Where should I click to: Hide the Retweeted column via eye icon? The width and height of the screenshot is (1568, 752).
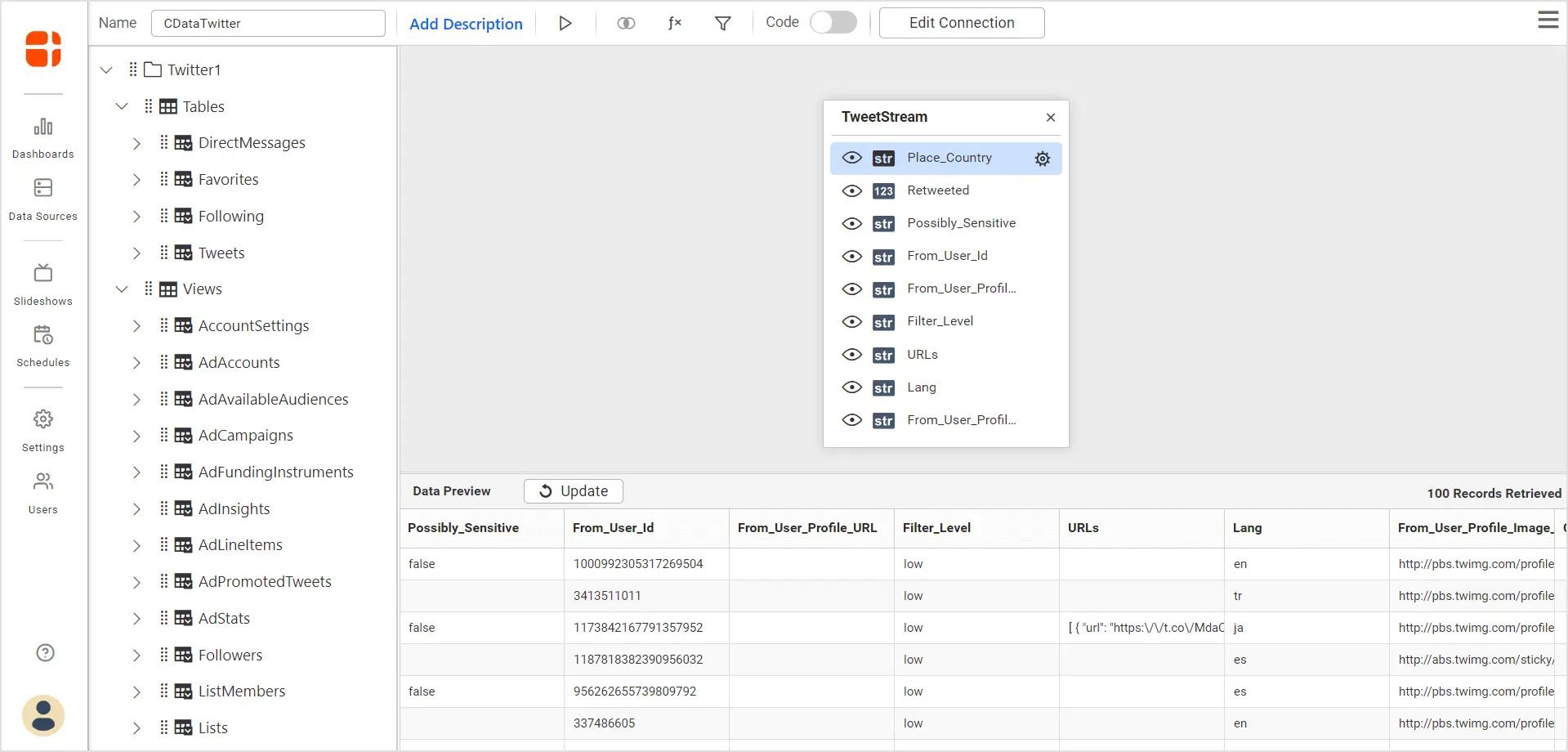click(851, 191)
